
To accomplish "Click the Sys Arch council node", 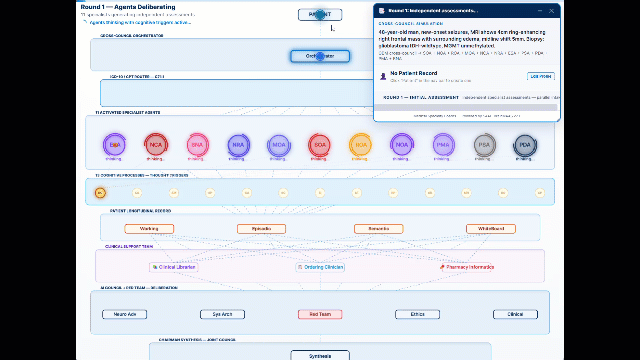I will pos(222,314).
